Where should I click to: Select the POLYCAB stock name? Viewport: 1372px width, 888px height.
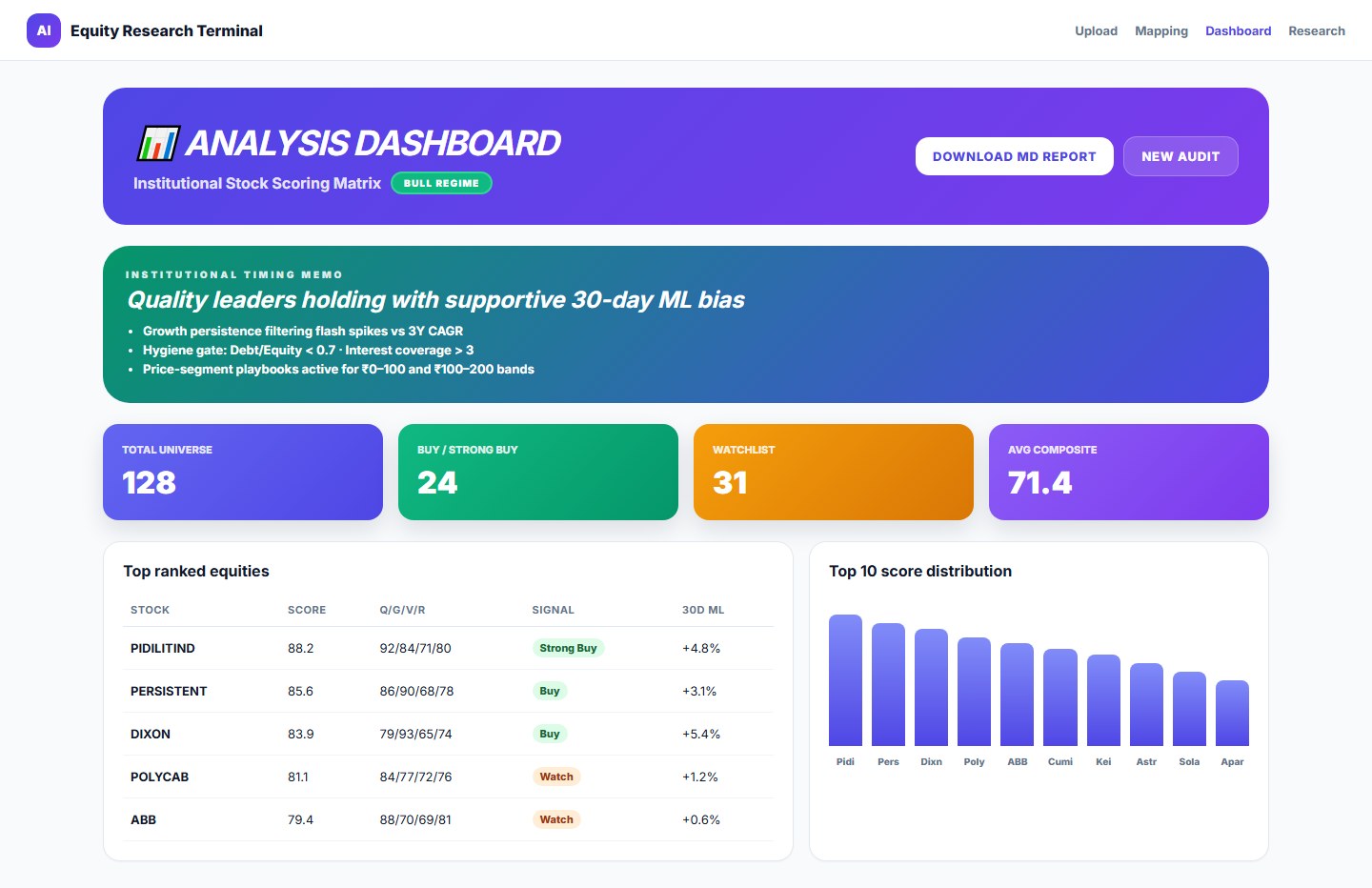click(159, 777)
